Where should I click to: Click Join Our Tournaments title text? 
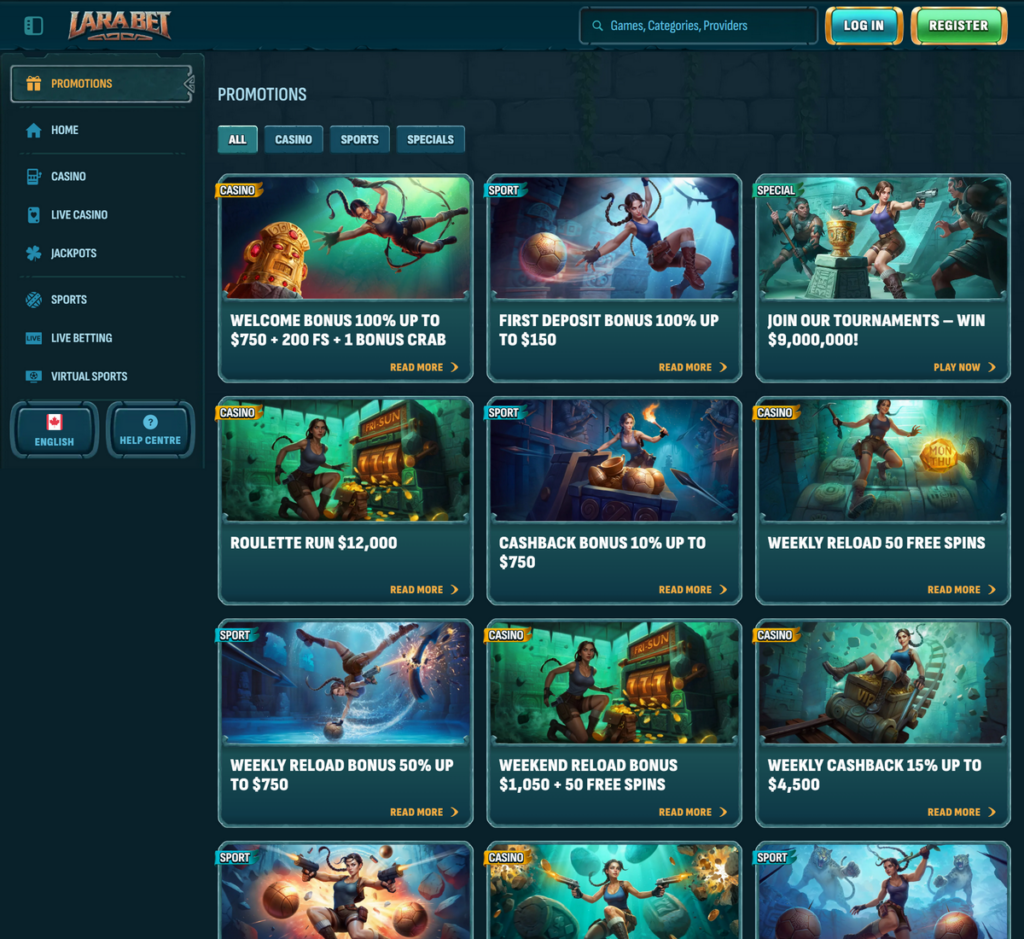[x=876, y=330]
